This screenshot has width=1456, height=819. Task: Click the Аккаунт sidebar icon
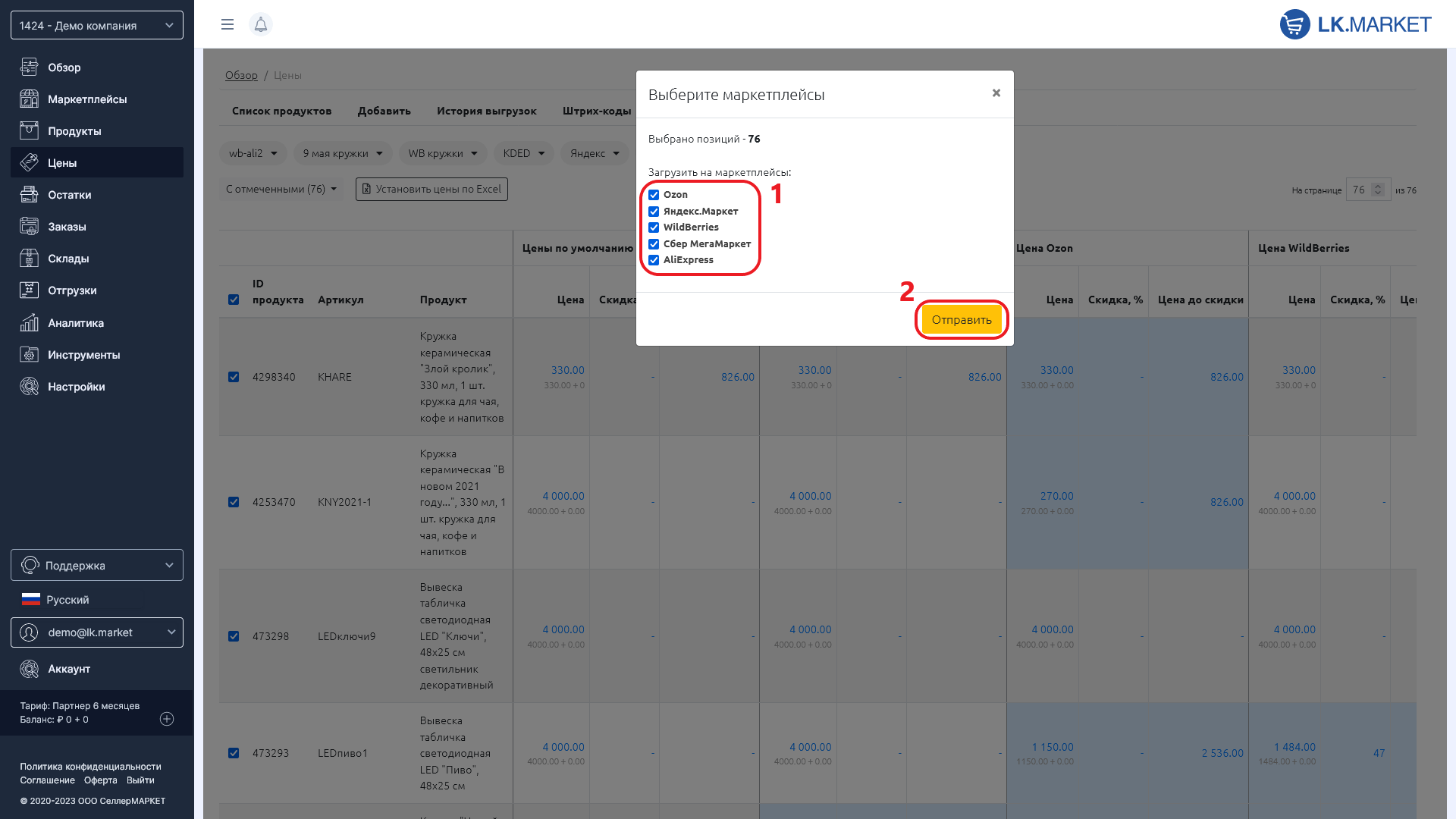(29, 668)
